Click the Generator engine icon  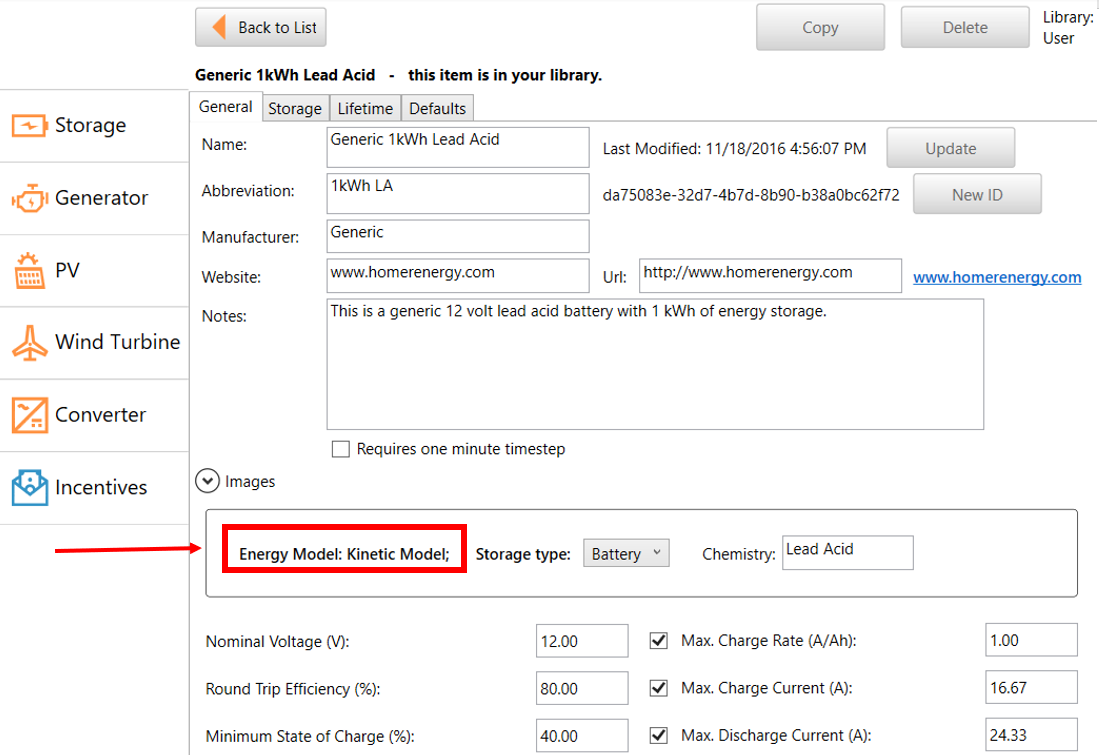click(29, 199)
